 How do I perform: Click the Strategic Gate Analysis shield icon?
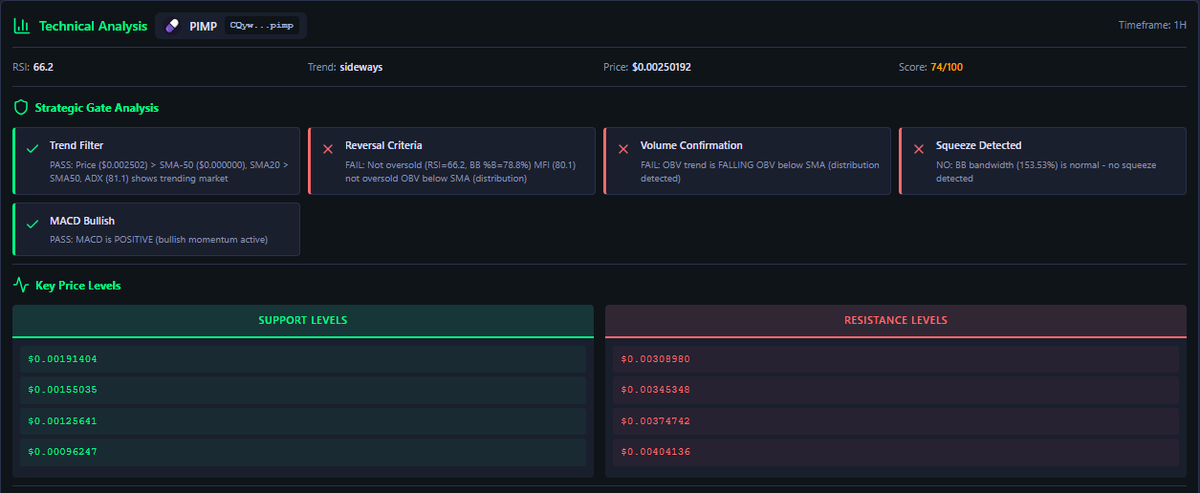[x=21, y=107]
